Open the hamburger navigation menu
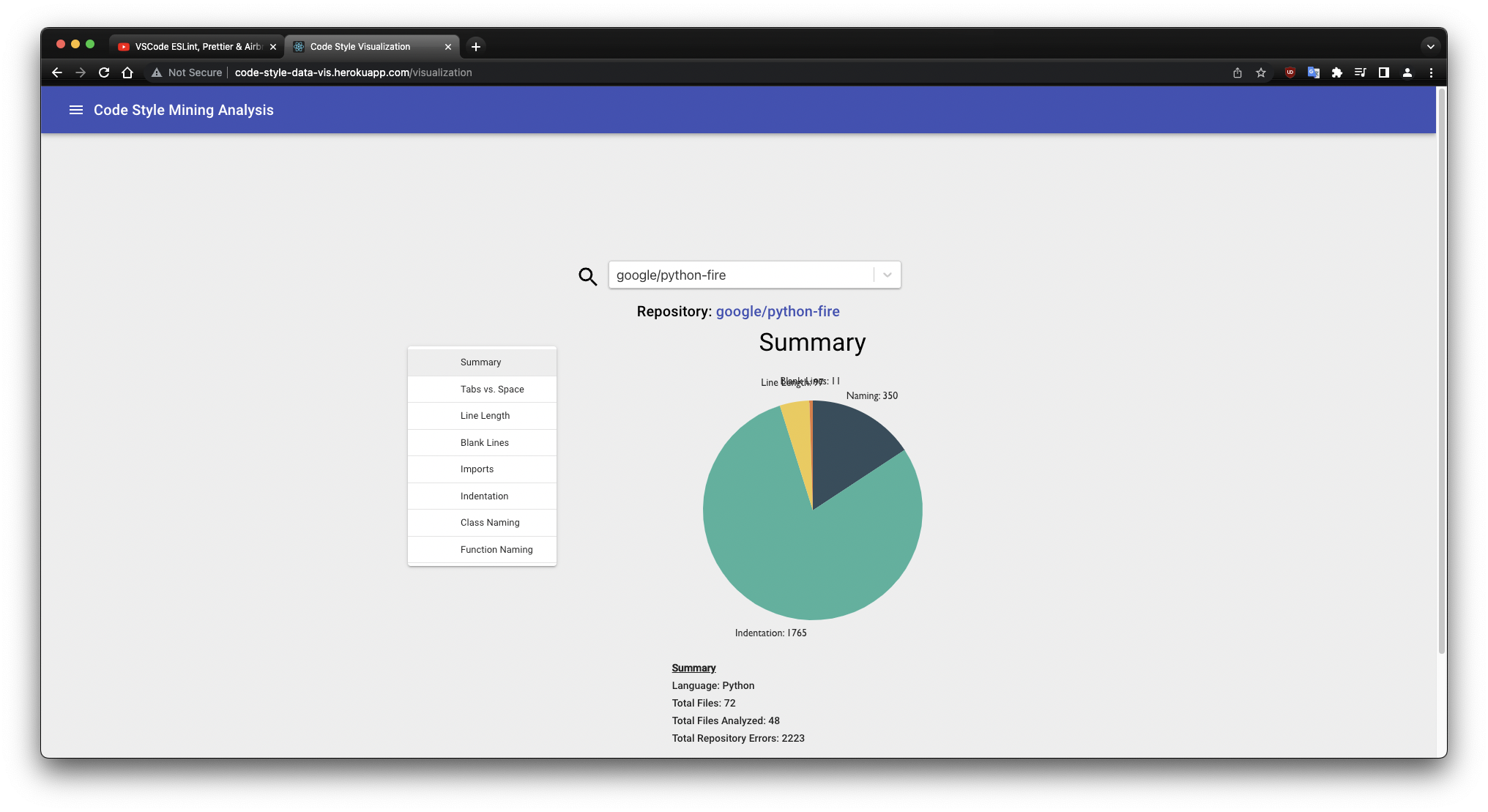This screenshot has width=1488, height=812. pyautogui.click(x=75, y=110)
